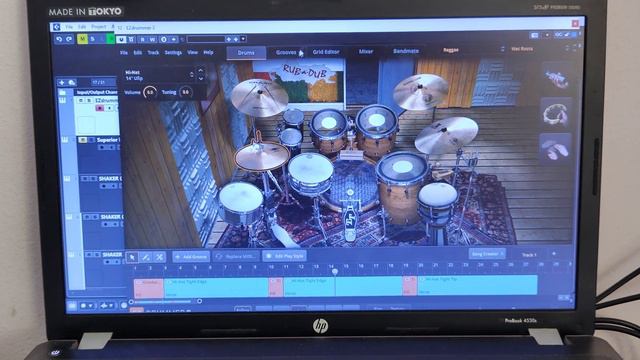Open the EZdrummer Settings menu

pos(173,53)
